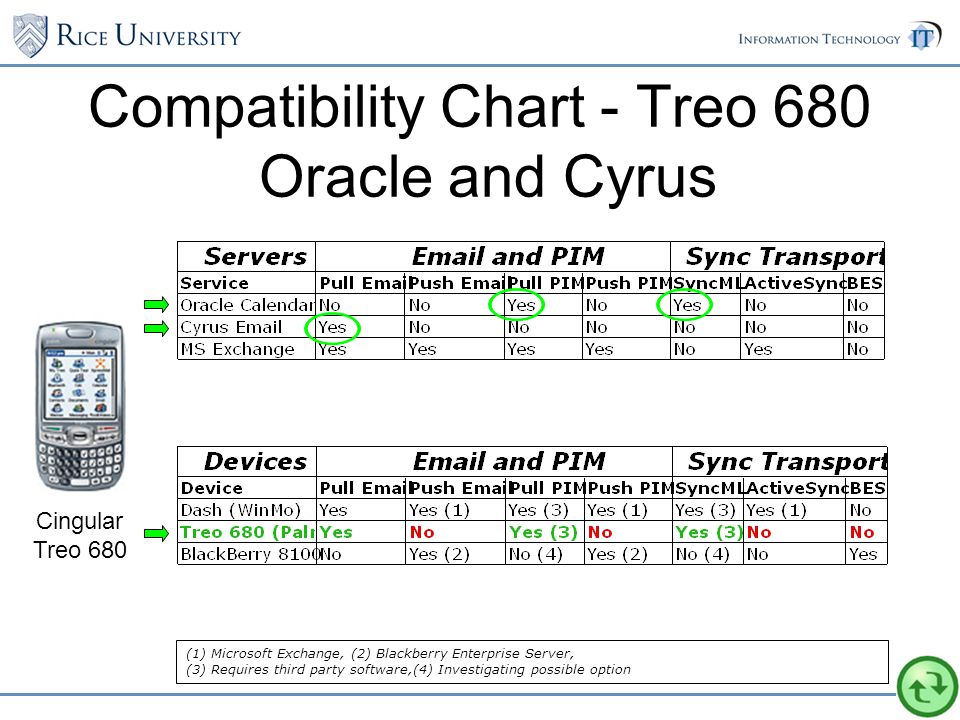Click "Sync Transport" heading in Servers table
This screenshot has height=720, width=960.
click(785, 257)
